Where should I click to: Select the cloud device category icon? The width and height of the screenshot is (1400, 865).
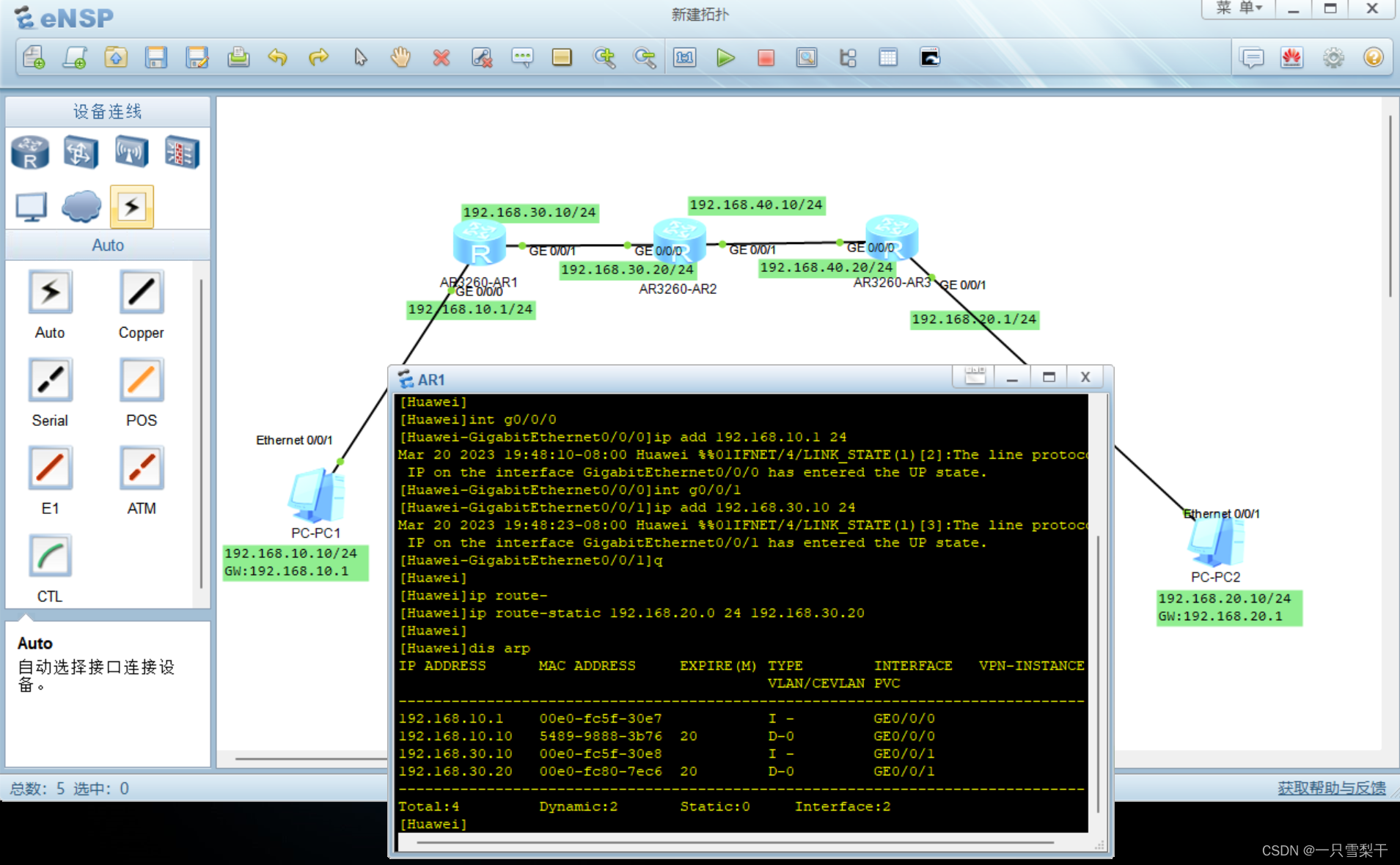coord(81,207)
